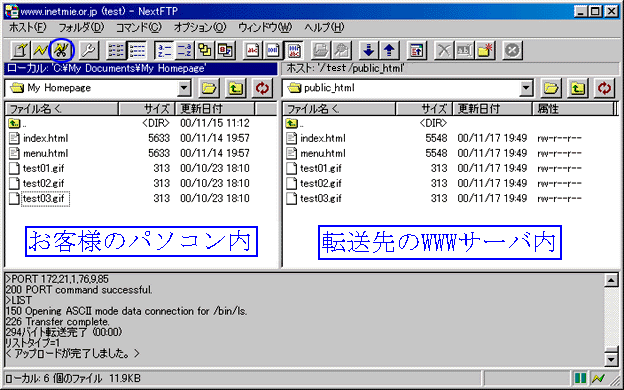Go up one local folder icon
Image resolution: width=624 pixels, height=390 pixels.
click(236, 88)
